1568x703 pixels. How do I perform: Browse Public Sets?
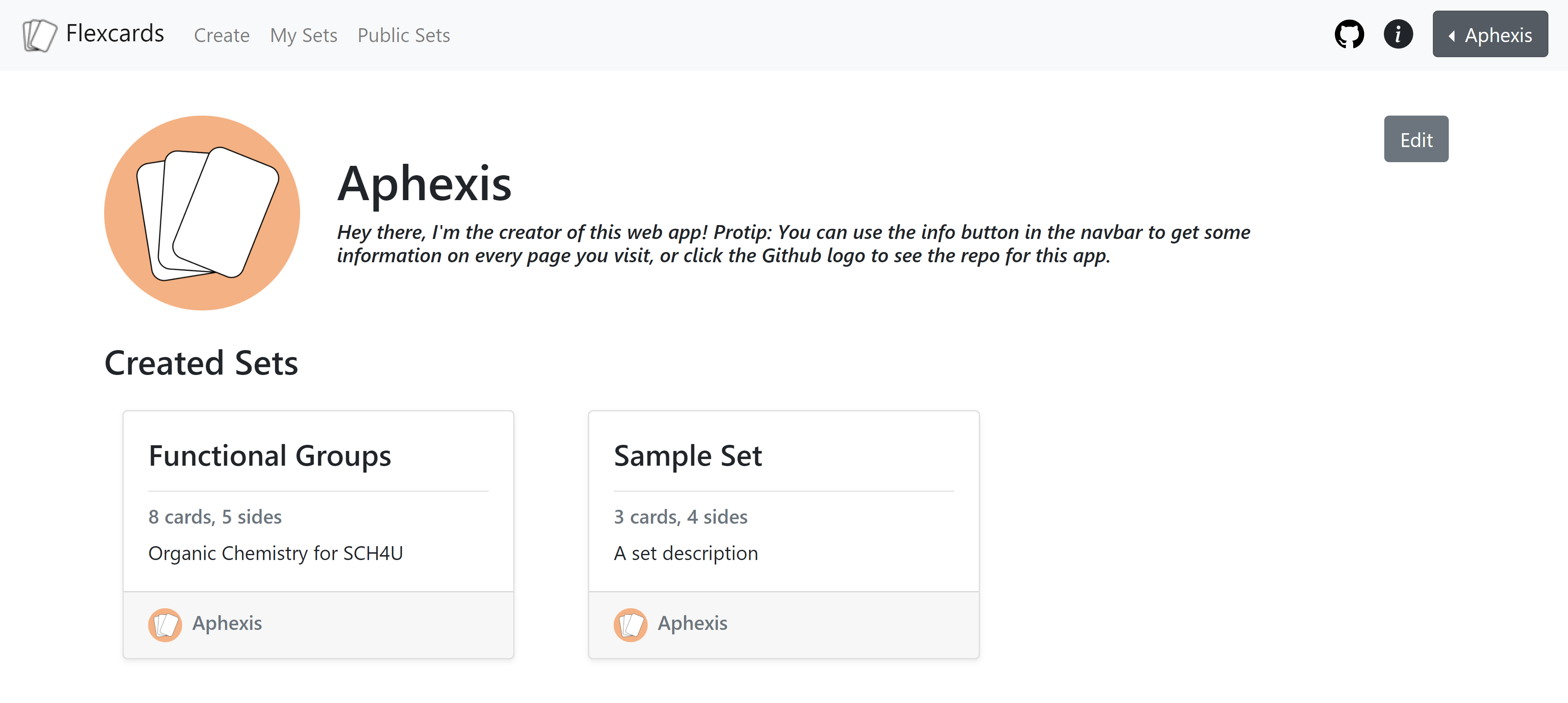point(403,35)
